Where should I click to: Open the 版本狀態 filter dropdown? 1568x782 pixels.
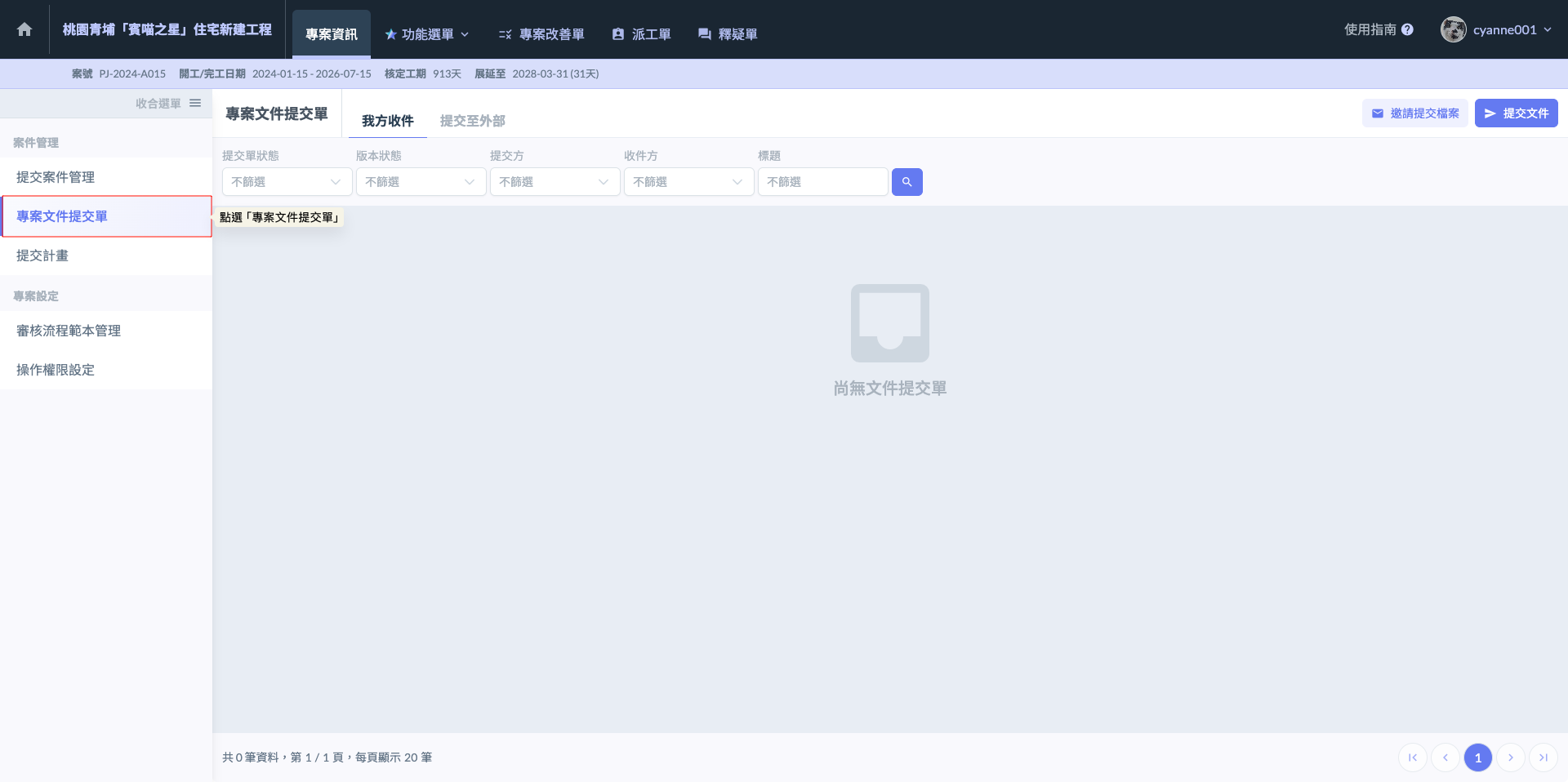point(421,182)
